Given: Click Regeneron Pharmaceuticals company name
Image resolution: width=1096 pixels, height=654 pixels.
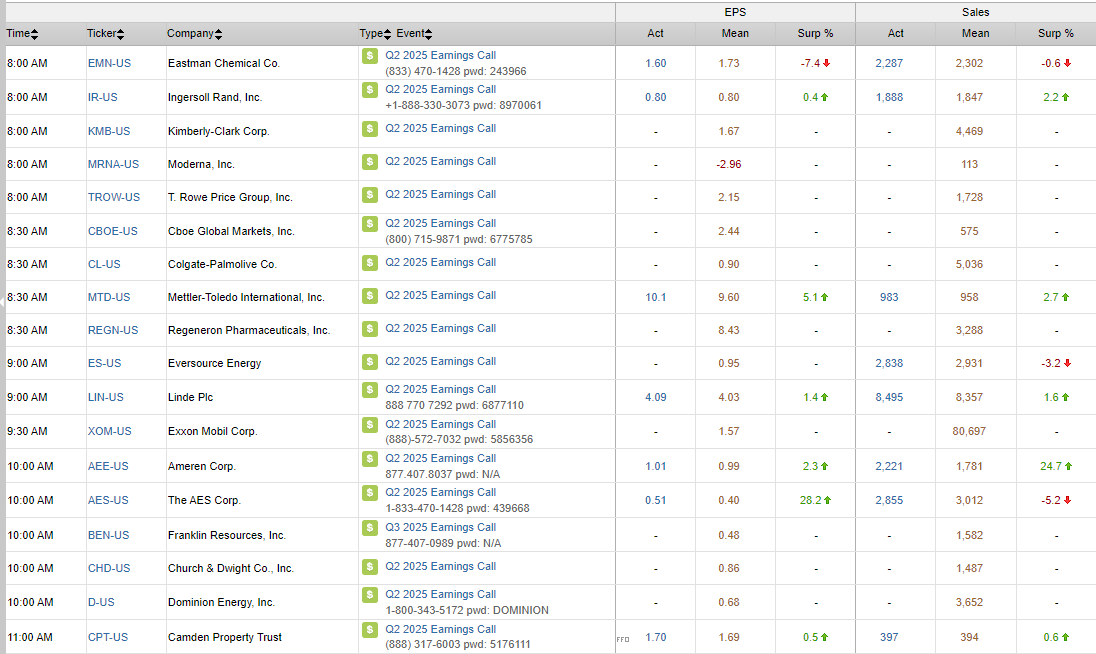Looking at the screenshot, I should click(248, 330).
